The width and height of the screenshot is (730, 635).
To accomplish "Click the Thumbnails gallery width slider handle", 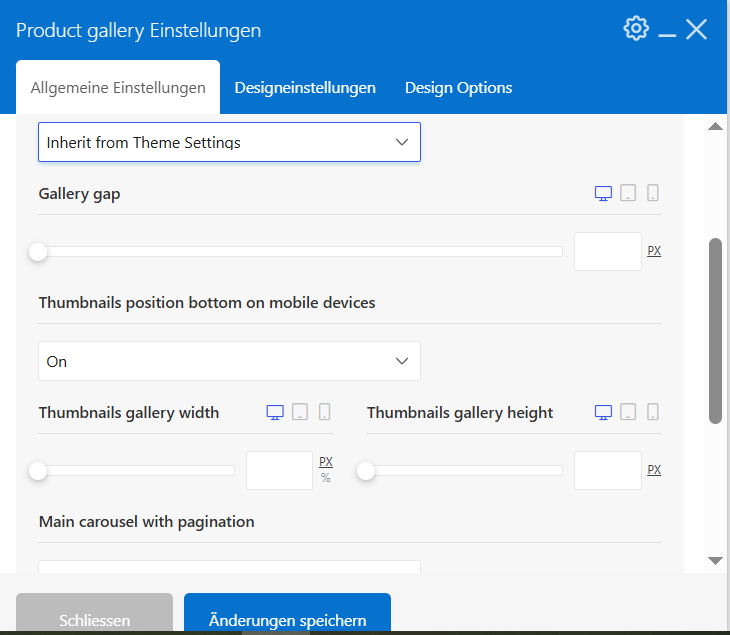I will (38, 471).
